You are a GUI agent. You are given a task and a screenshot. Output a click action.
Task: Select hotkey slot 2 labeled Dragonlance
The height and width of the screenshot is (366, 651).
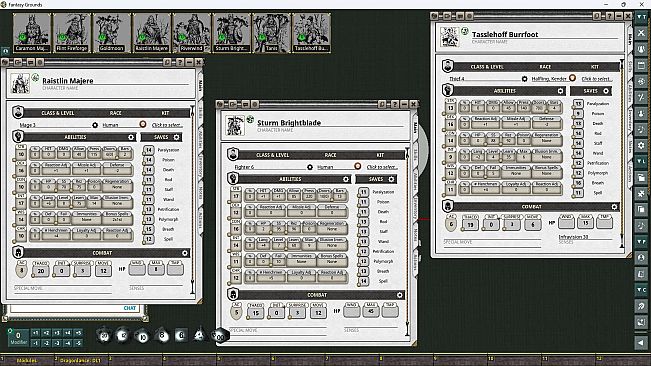click(x=81, y=360)
